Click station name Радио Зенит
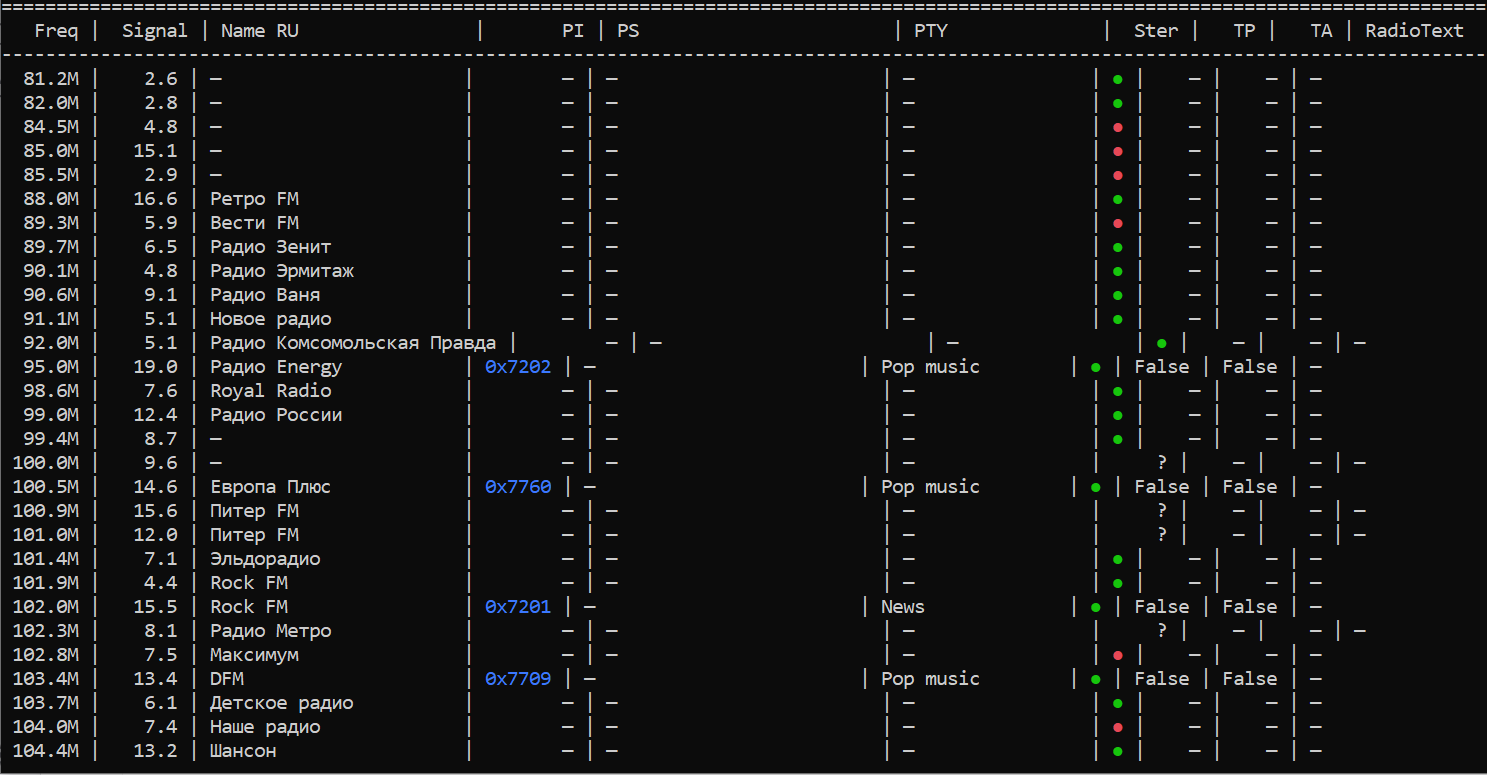Screen dimensions: 1487x775 pyautogui.click(x=271, y=247)
